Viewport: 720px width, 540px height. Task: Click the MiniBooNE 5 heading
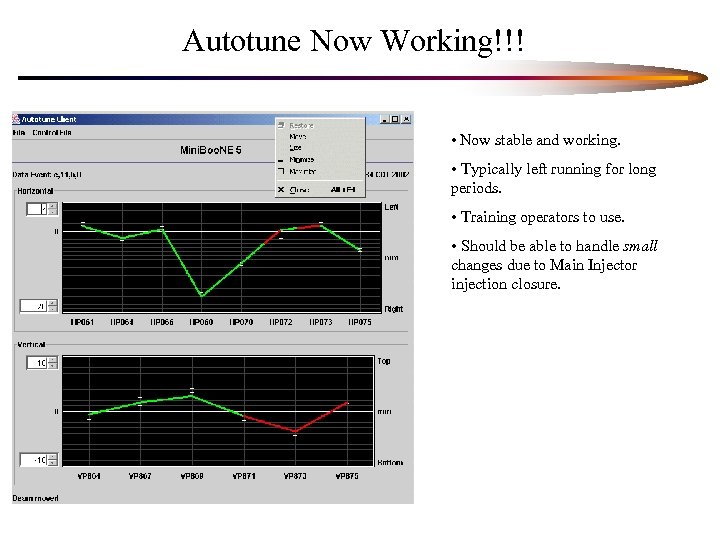(x=211, y=150)
